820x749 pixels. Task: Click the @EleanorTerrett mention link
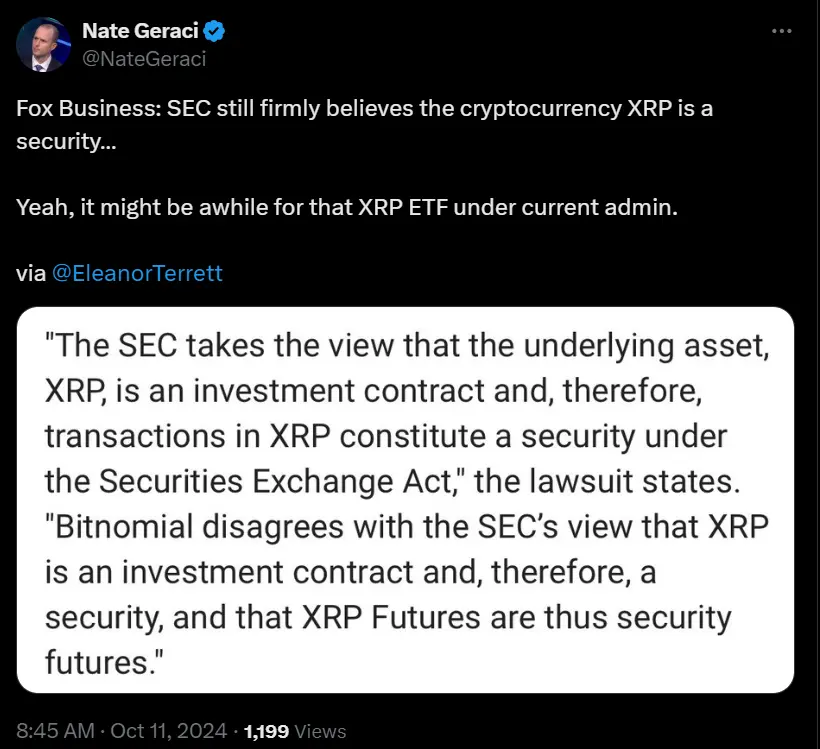(x=140, y=272)
